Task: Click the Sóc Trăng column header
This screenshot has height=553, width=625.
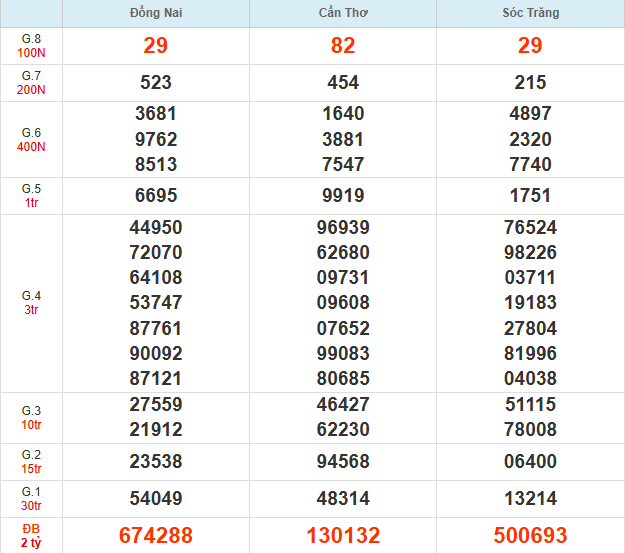Action: click(x=531, y=13)
